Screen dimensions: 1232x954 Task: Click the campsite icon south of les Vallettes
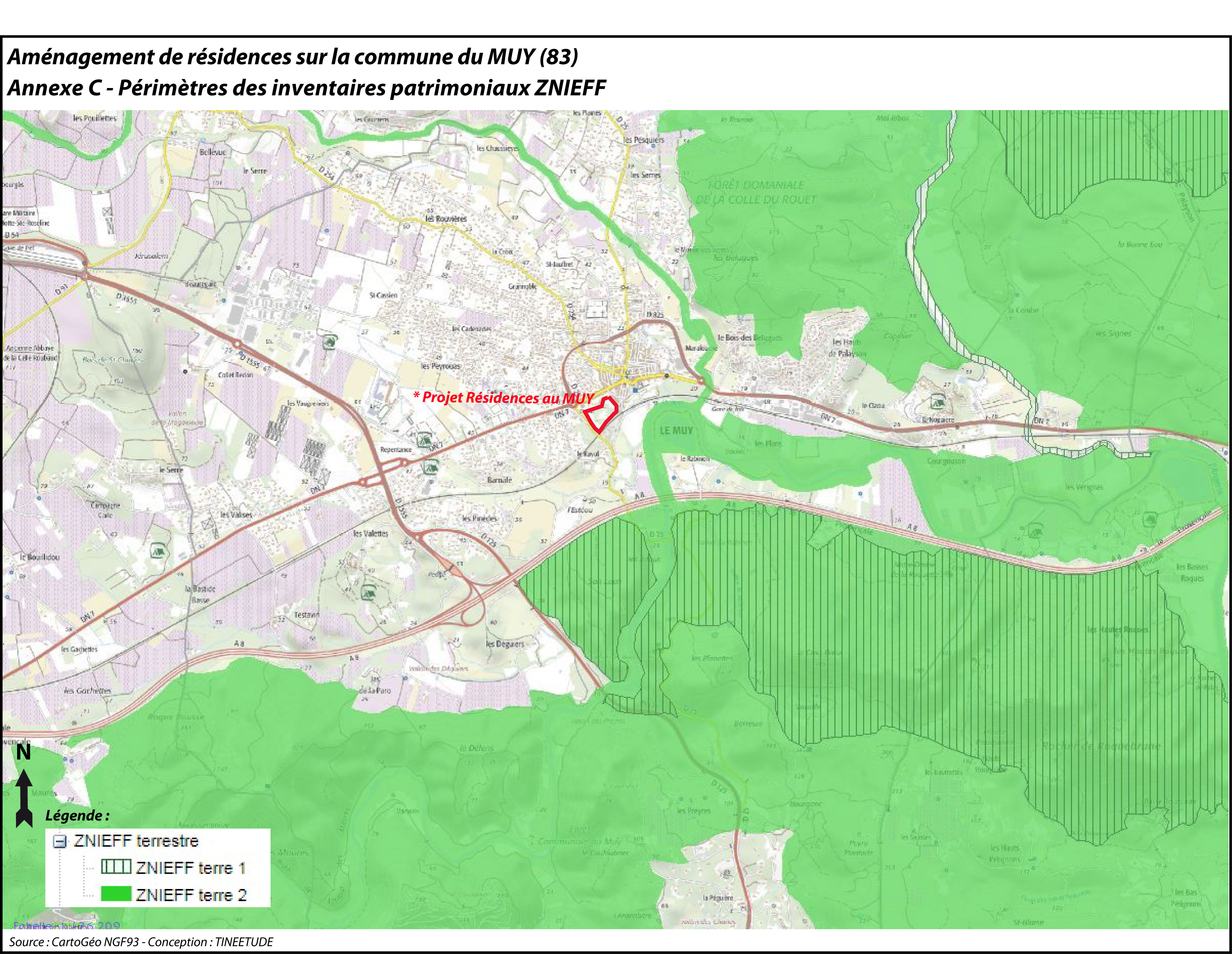pos(368,592)
